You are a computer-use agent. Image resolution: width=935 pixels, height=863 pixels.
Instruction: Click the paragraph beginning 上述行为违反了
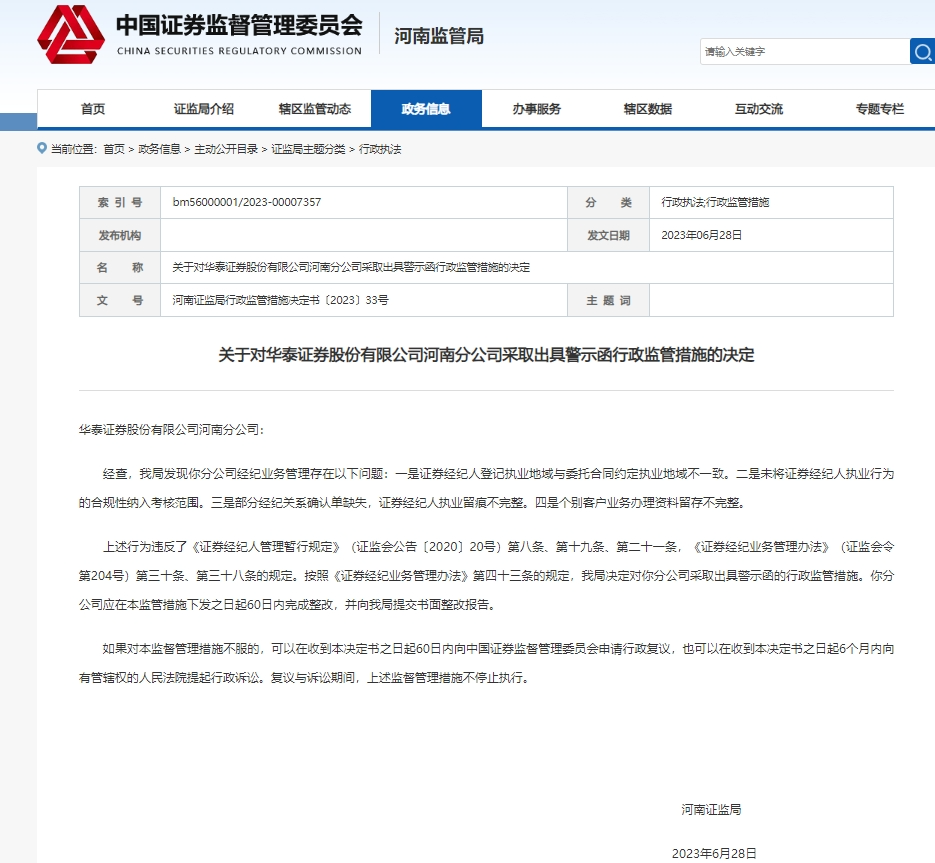tap(486, 576)
